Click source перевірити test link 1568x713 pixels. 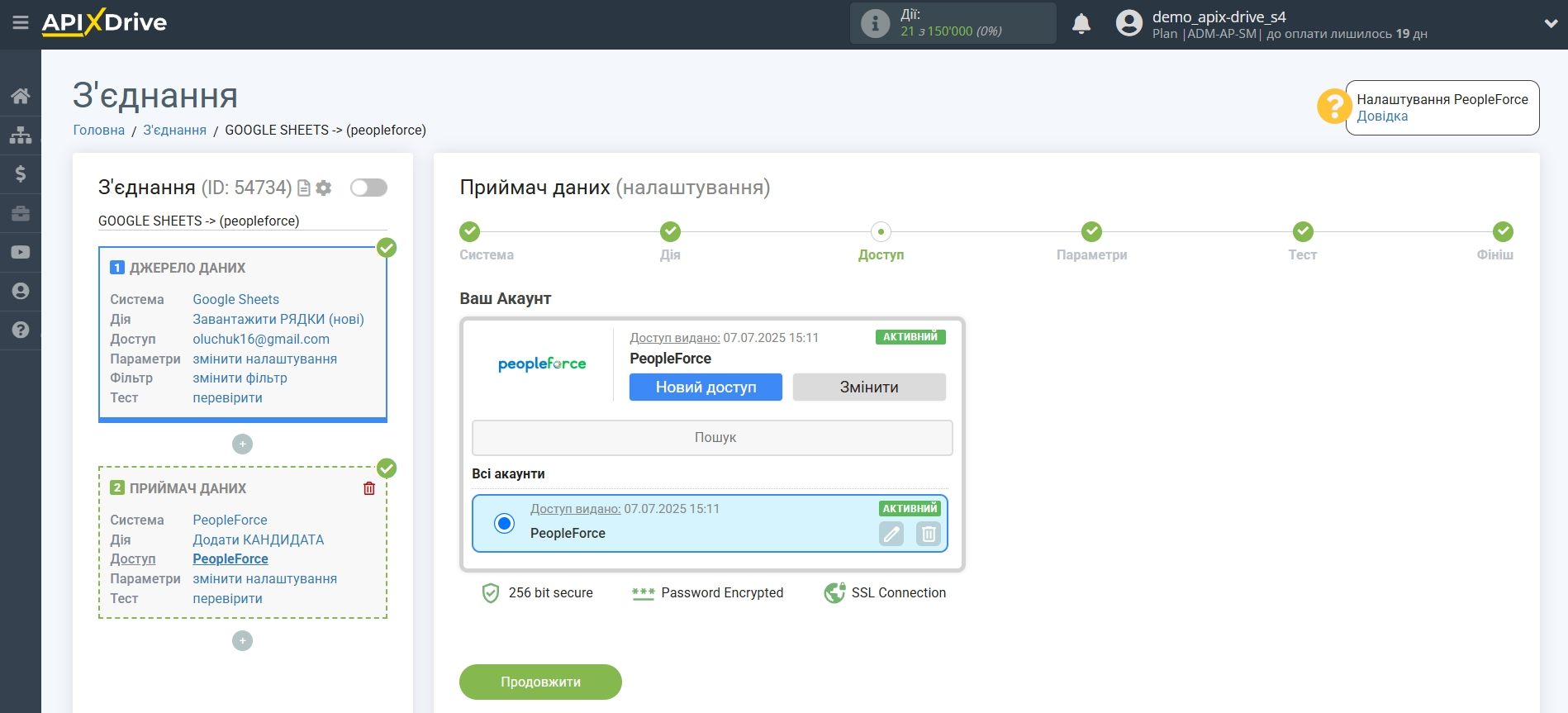(228, 397)
